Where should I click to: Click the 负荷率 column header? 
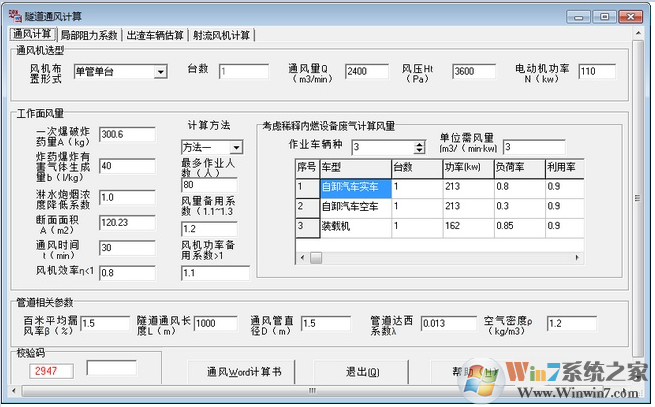click(x=520, y=168)
